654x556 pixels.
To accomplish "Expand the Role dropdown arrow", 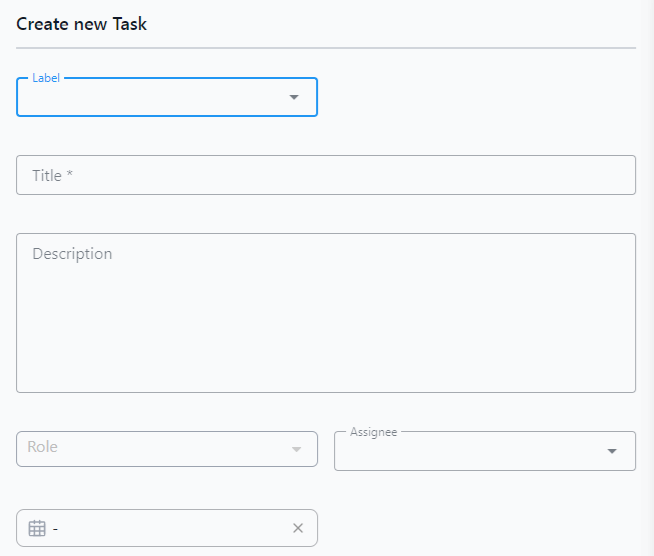I will 297,449.
